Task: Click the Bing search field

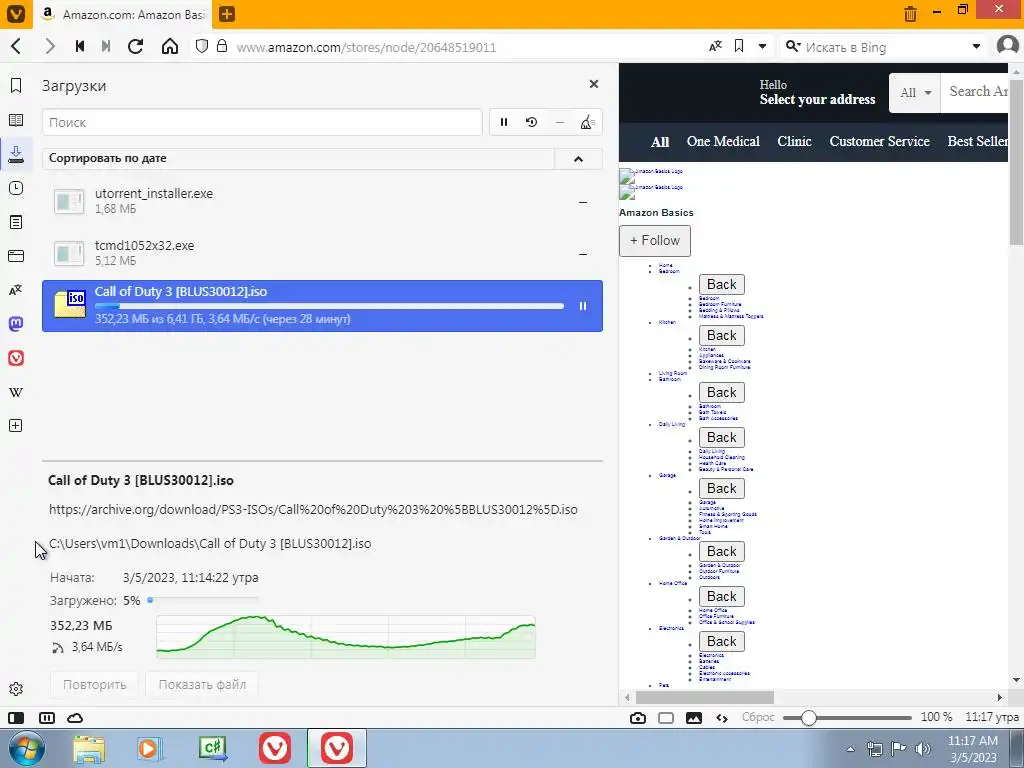Action: 885,47
